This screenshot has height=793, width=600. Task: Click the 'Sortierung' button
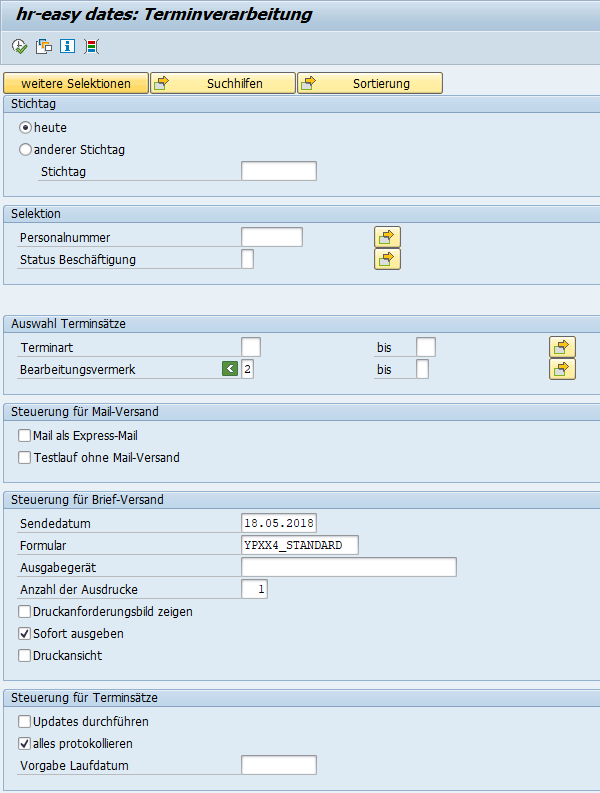click(370, 84)
